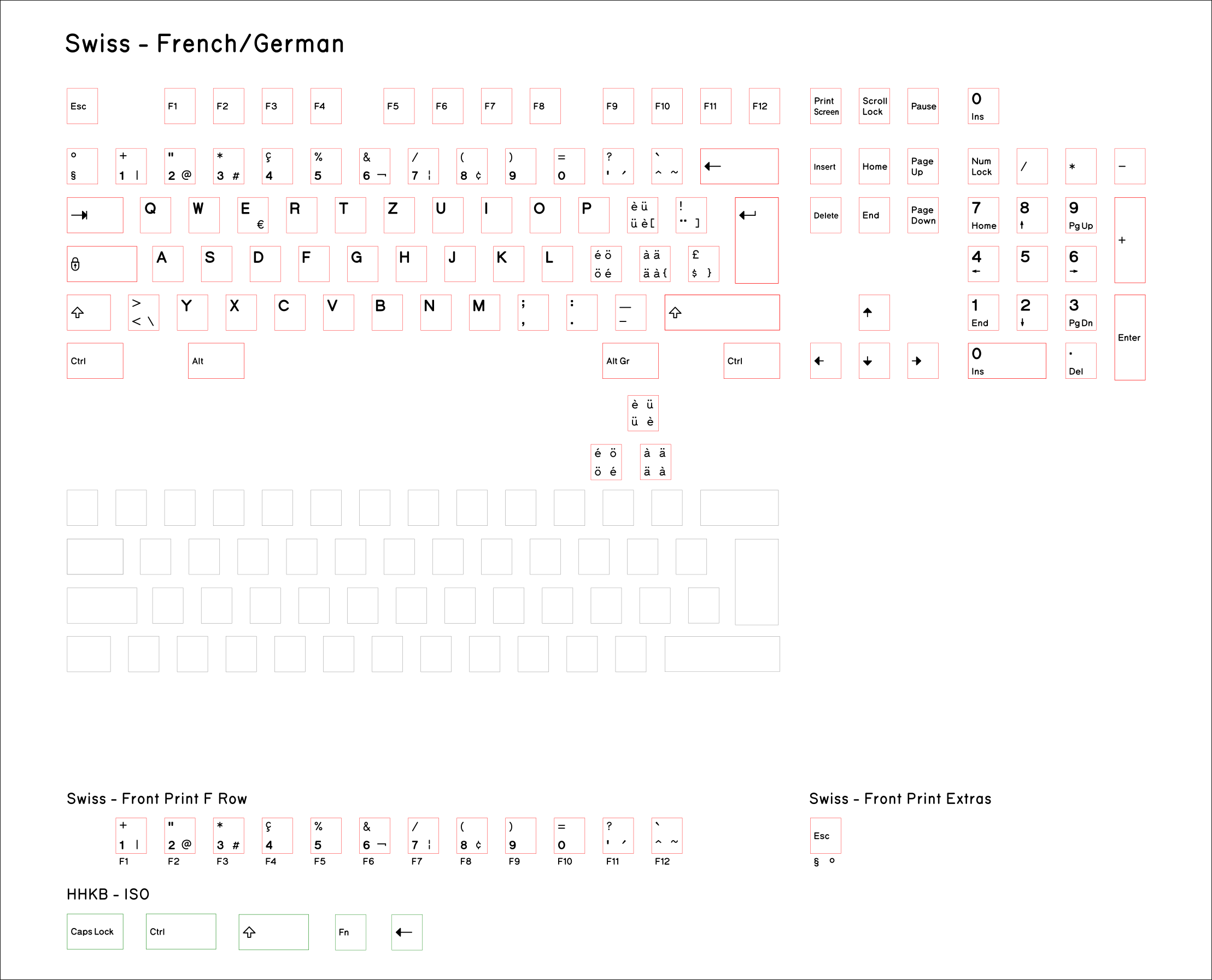
Task: Select the Fn keycap in the HHKB row
Action: click(350, 932)
